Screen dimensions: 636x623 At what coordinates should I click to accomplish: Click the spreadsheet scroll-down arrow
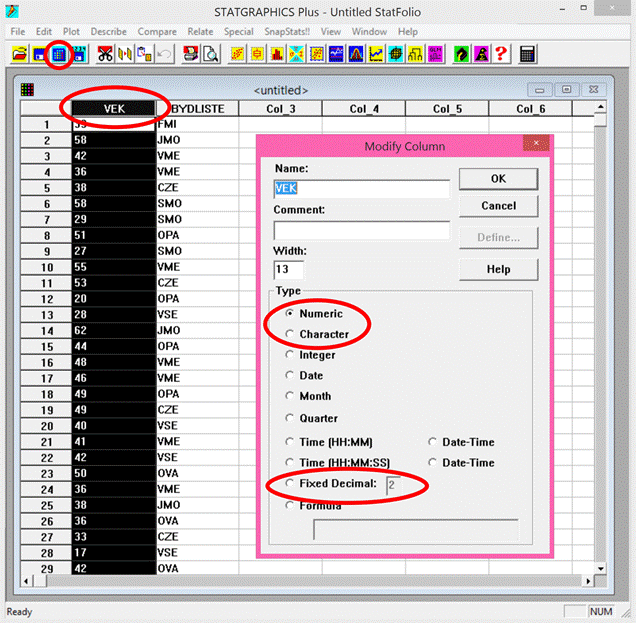pyautogui.click(x=600, y=568)
